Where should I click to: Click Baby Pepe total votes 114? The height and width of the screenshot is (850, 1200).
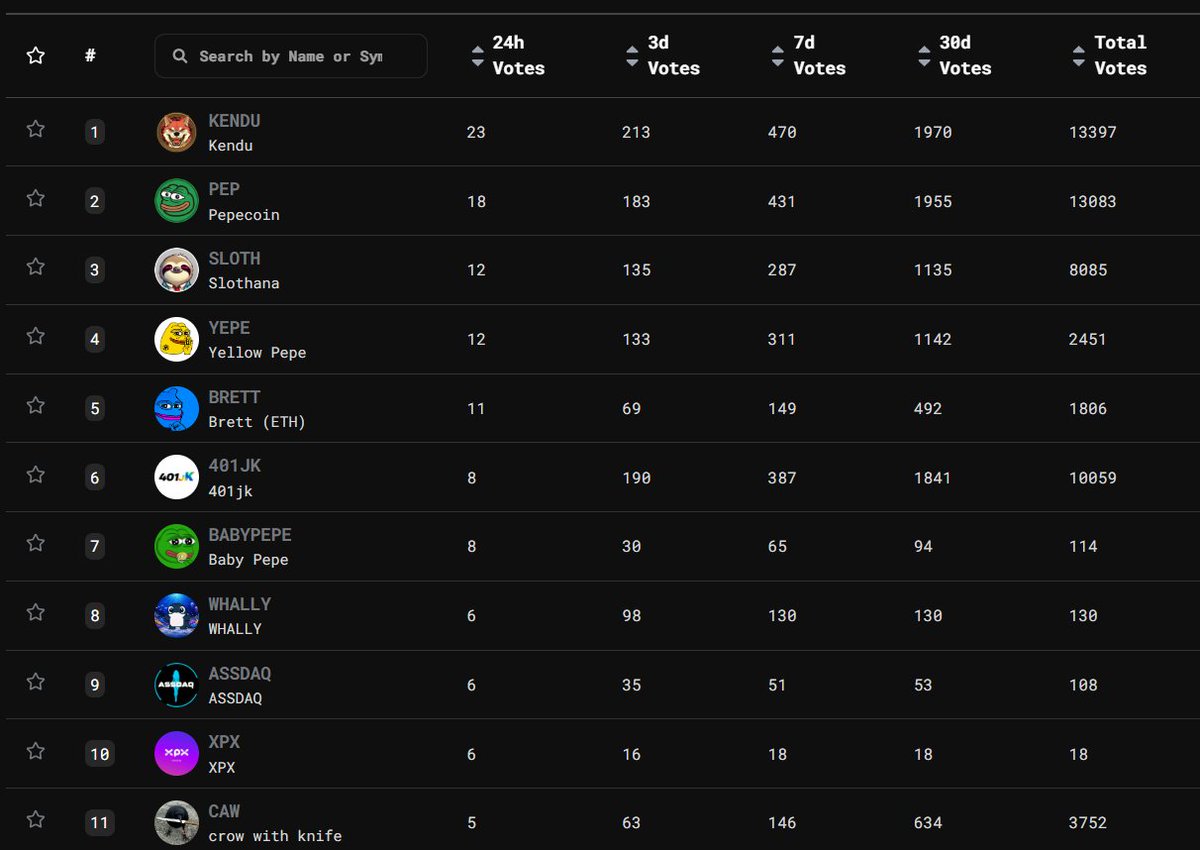point(1082,546)
